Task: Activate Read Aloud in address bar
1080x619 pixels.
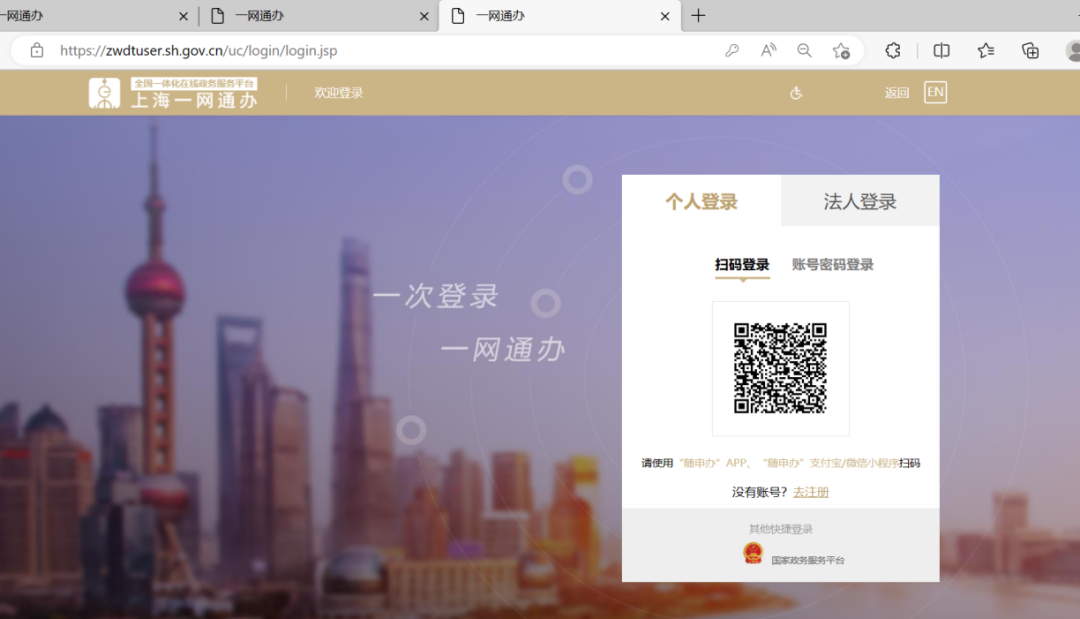Action: (768, 50)
